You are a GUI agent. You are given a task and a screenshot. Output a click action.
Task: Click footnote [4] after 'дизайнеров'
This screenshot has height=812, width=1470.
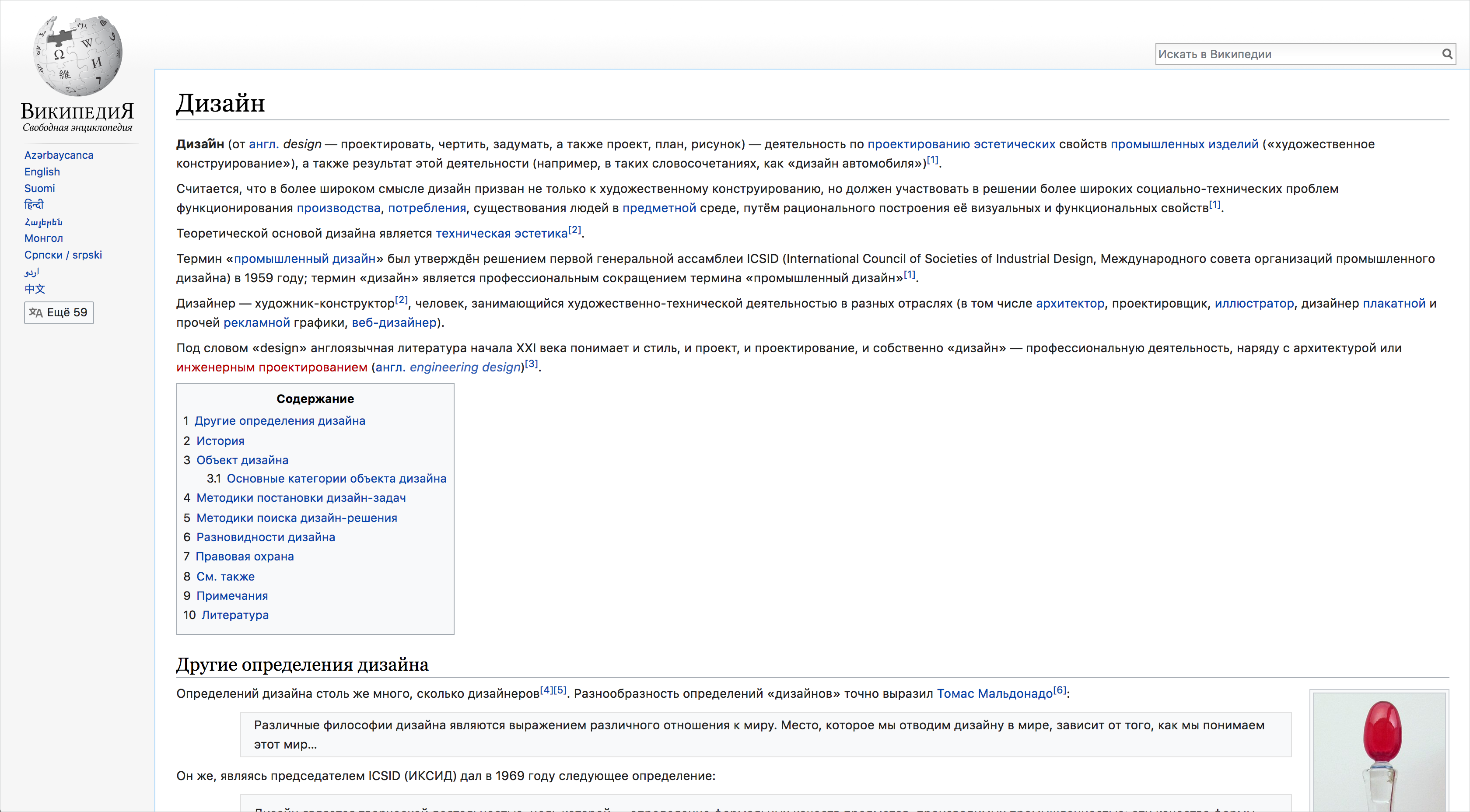546,690
